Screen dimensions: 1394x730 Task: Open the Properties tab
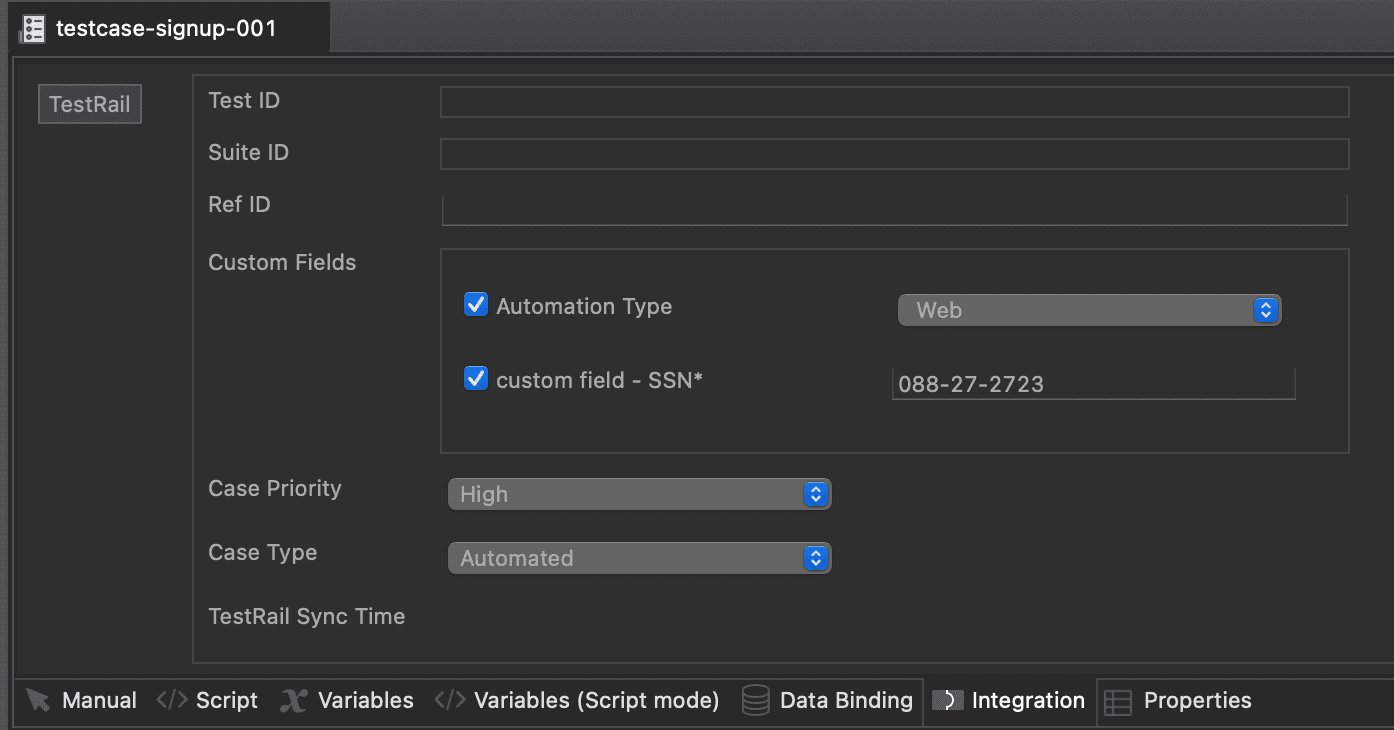coord(1178,701)
